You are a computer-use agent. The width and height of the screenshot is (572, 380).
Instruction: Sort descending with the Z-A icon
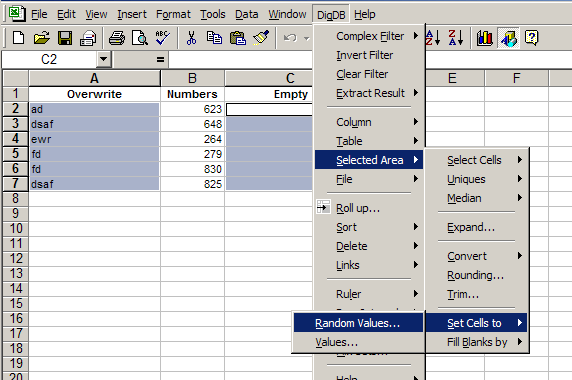(x=456, y=38)
